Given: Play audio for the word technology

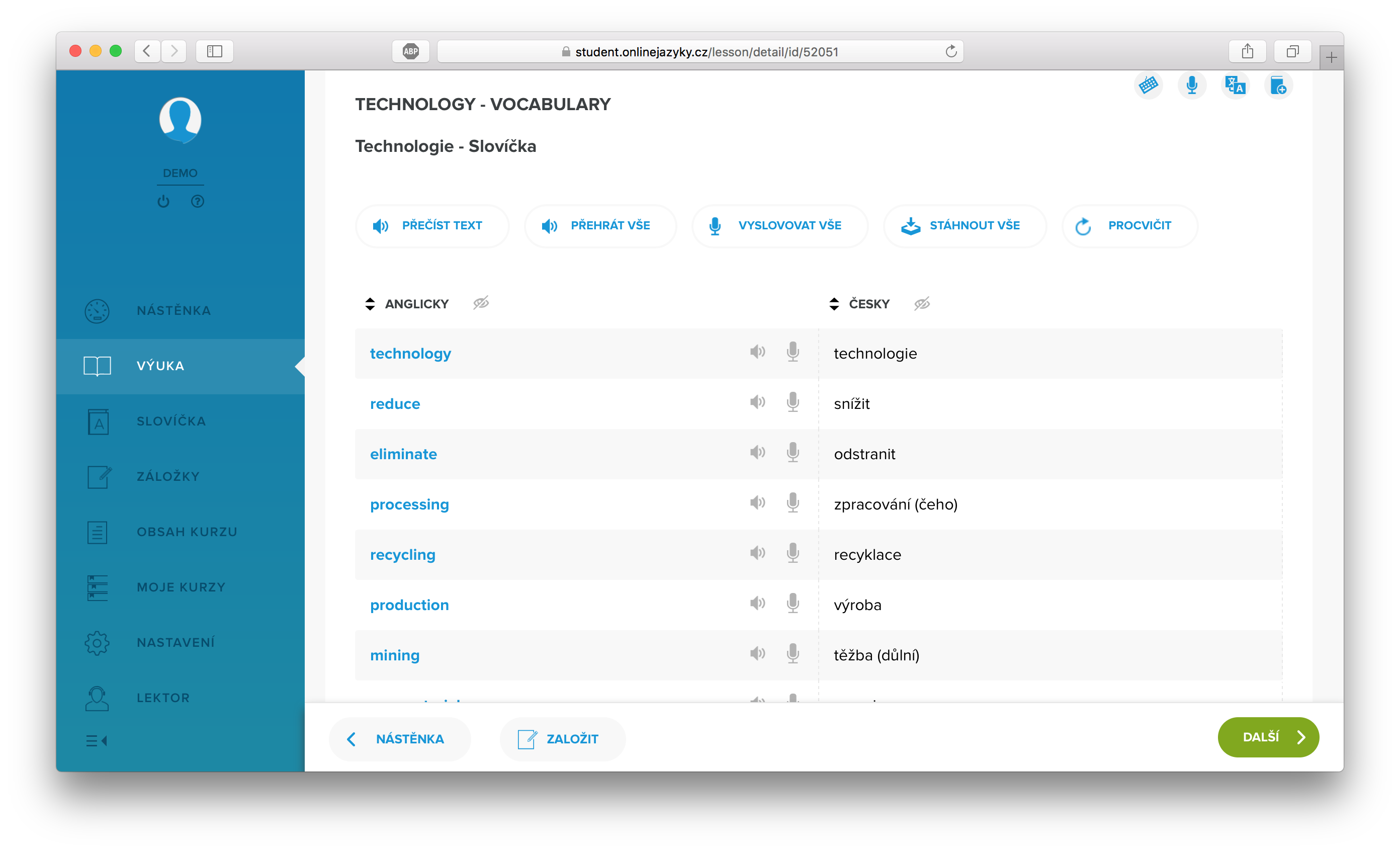Looking at the screenshot, I should [757, 352].
